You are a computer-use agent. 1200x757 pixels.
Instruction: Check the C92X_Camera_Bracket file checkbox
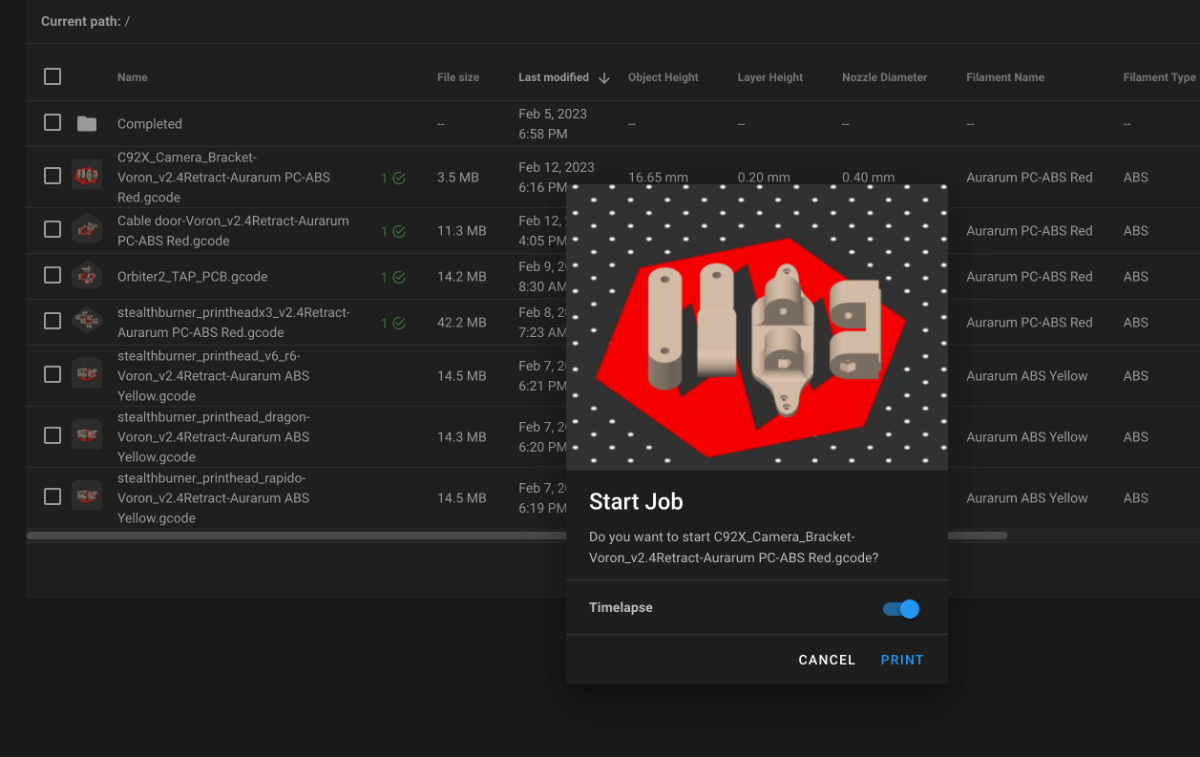click(x=53, y=176)
